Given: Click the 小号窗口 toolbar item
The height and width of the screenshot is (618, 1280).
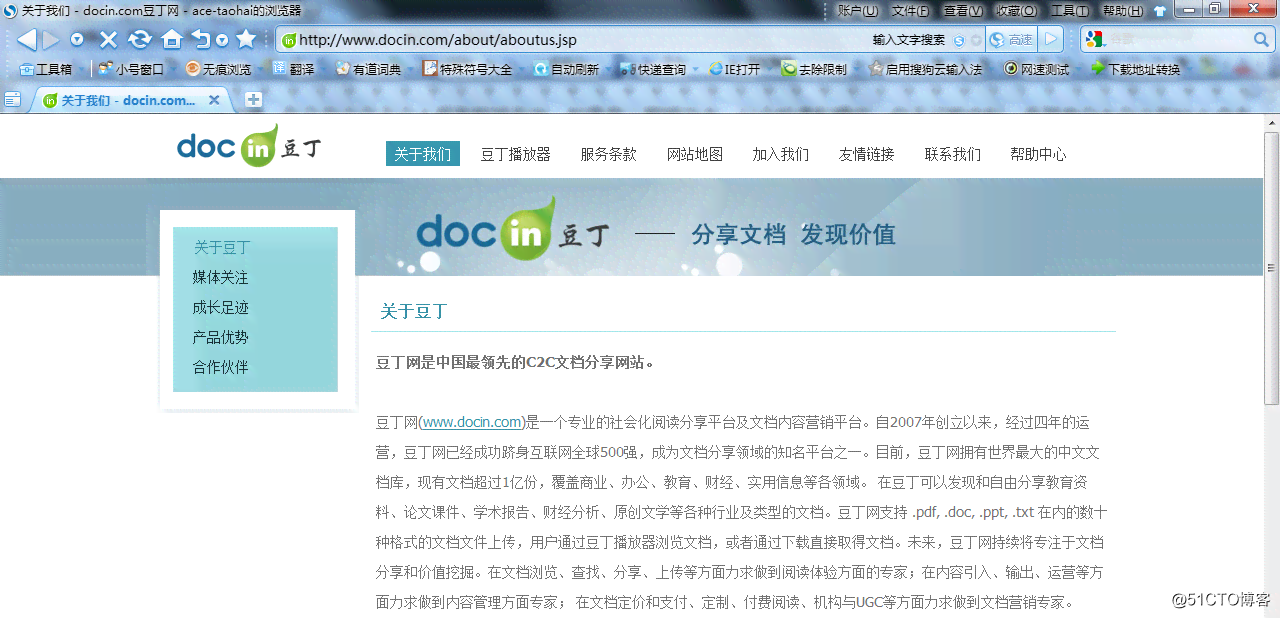Looking at the screenshot, I should [131, 69].
